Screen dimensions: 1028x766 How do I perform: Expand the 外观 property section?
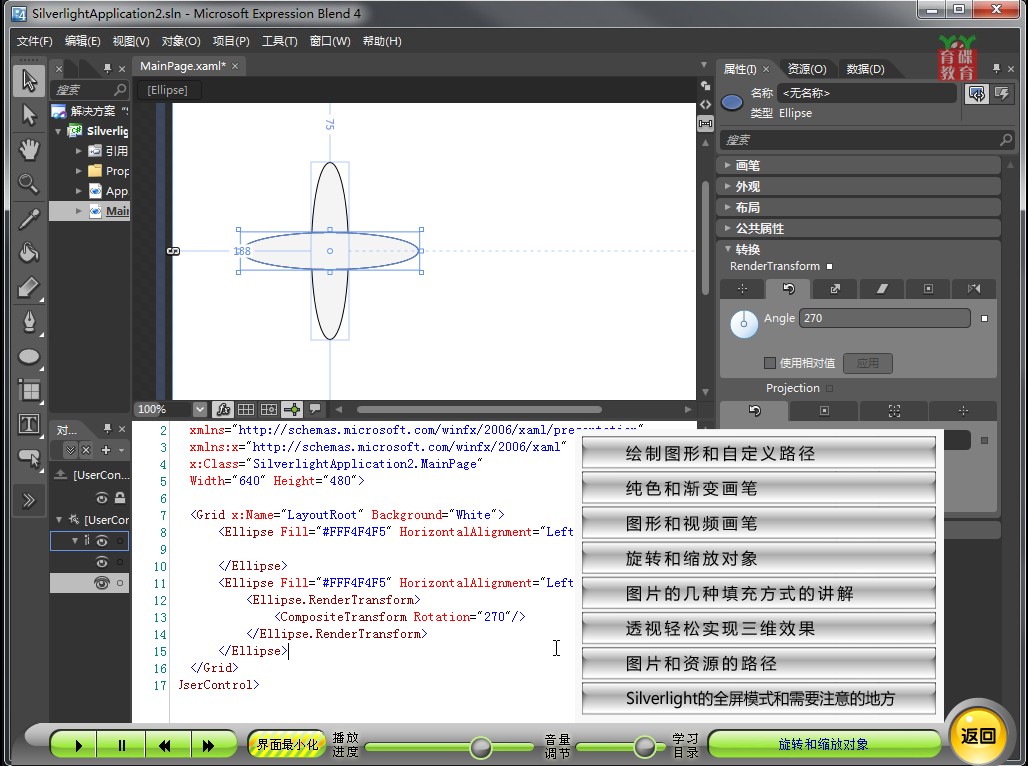point(859,186)
